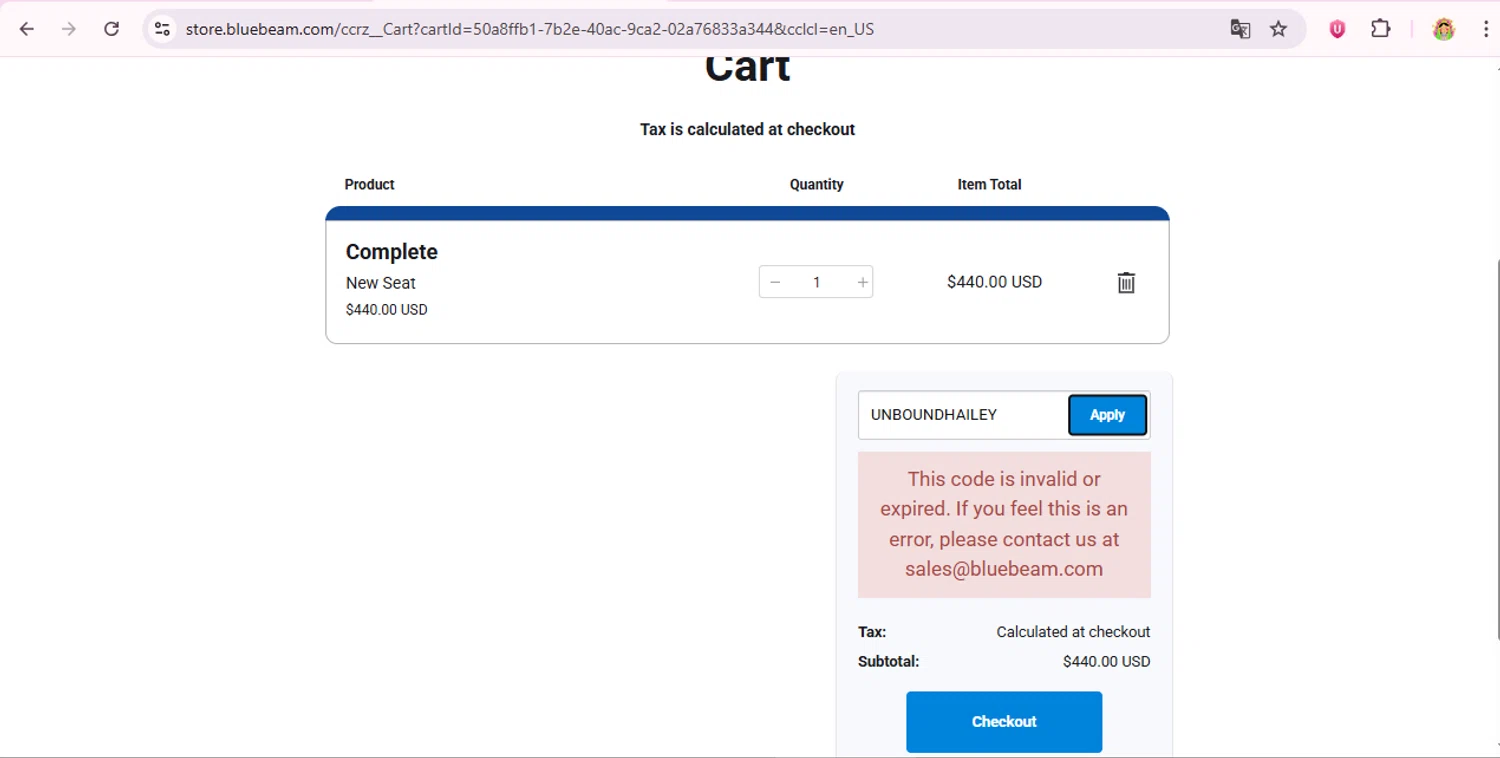Viewport: 1500px width, 758px height.
Task: Click the invalid code error message
Action: point(1004,524)
